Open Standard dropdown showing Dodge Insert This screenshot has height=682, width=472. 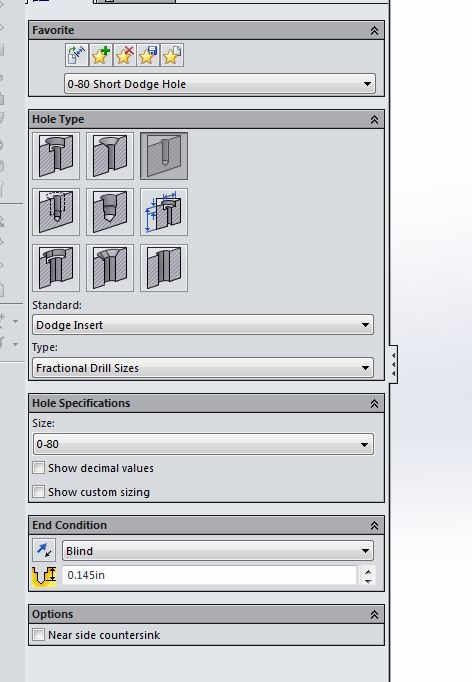[x=203, y=325]
